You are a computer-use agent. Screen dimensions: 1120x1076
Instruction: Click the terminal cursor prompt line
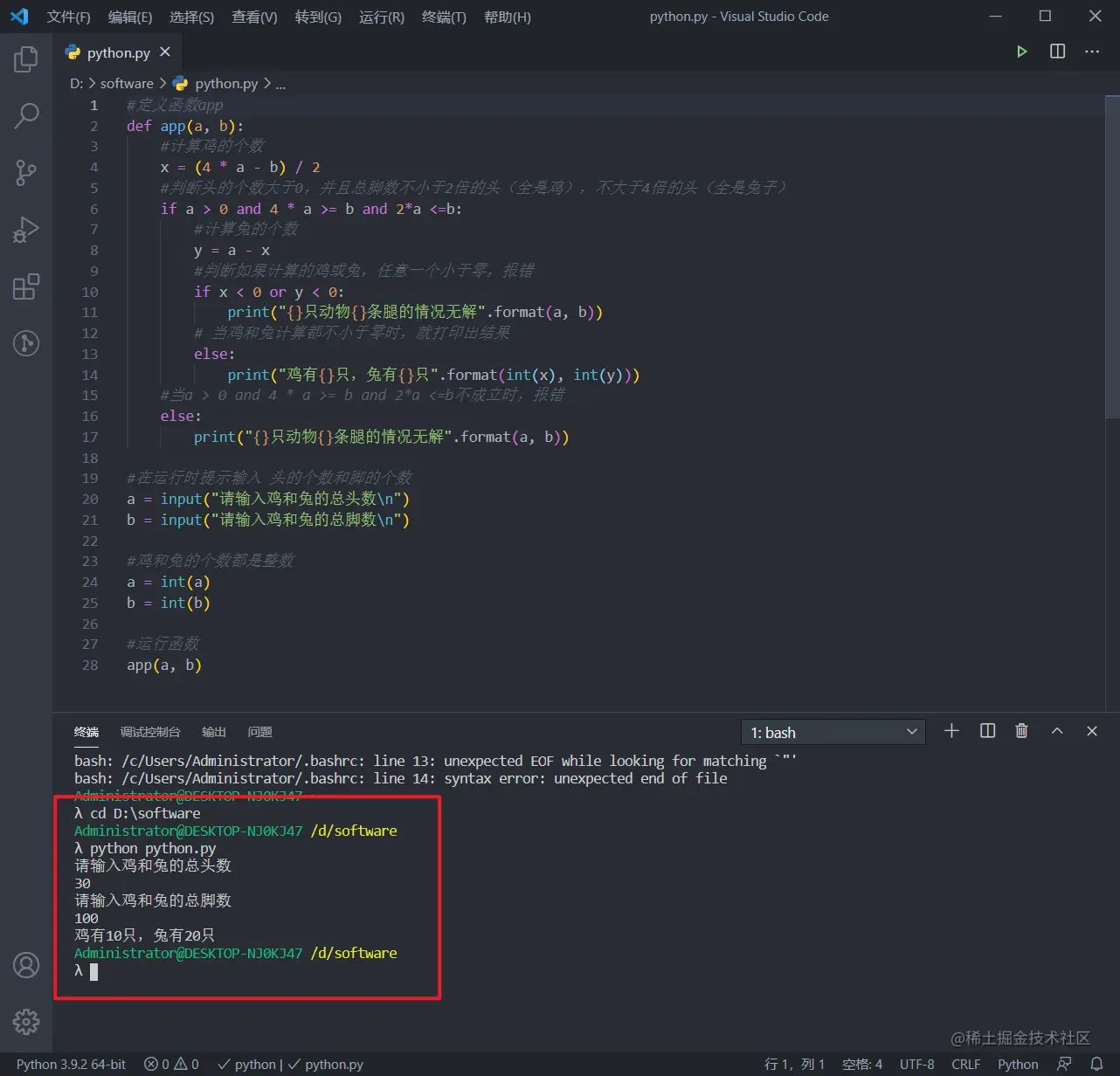click(x=86, y=970)
